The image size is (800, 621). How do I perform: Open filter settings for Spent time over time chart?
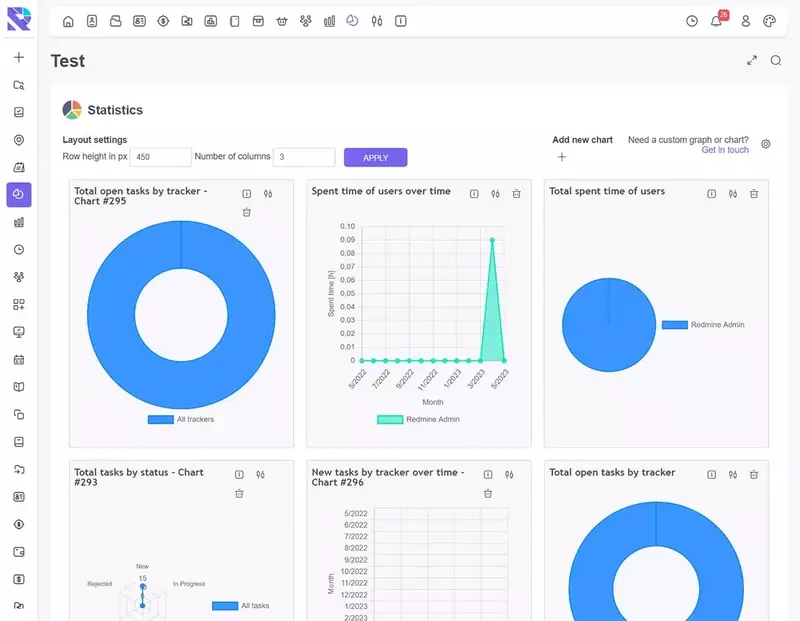point(495,194)
